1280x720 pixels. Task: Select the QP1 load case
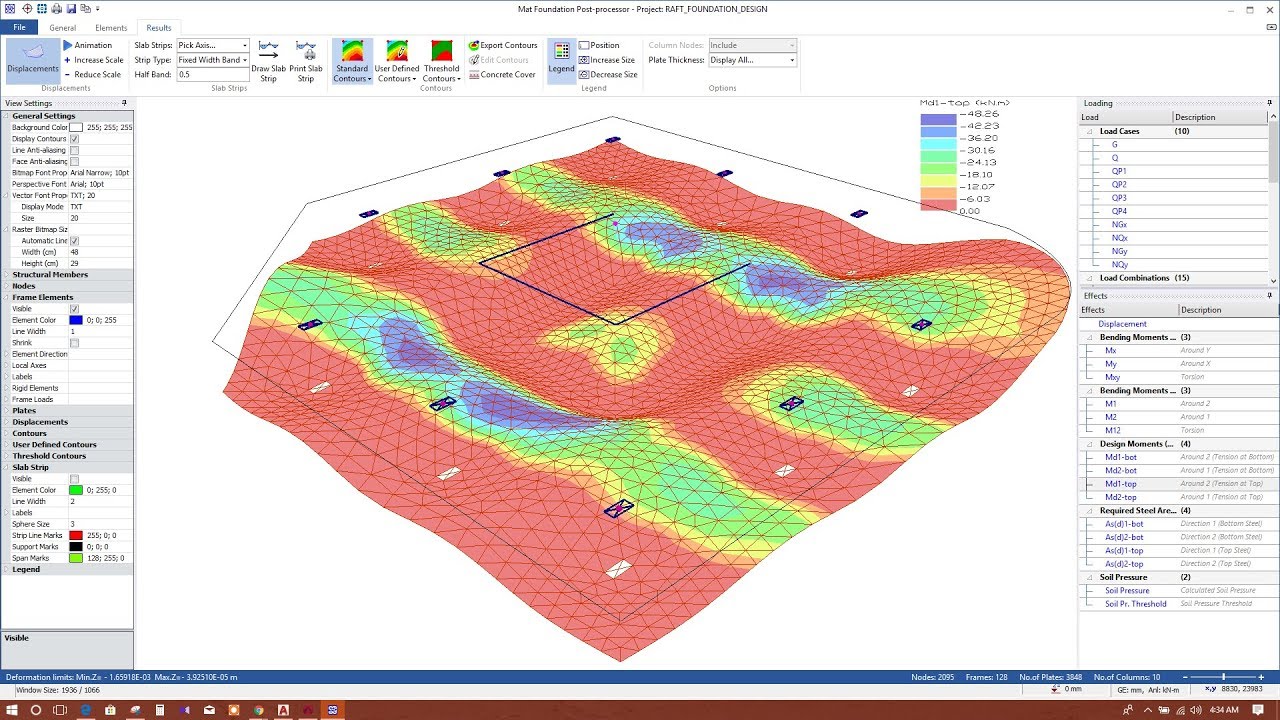pos(1118,171)
